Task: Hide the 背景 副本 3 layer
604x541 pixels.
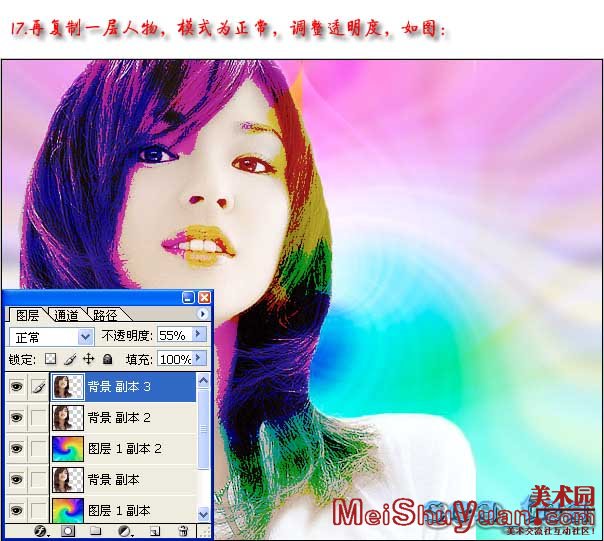Action: click(17, 386)
